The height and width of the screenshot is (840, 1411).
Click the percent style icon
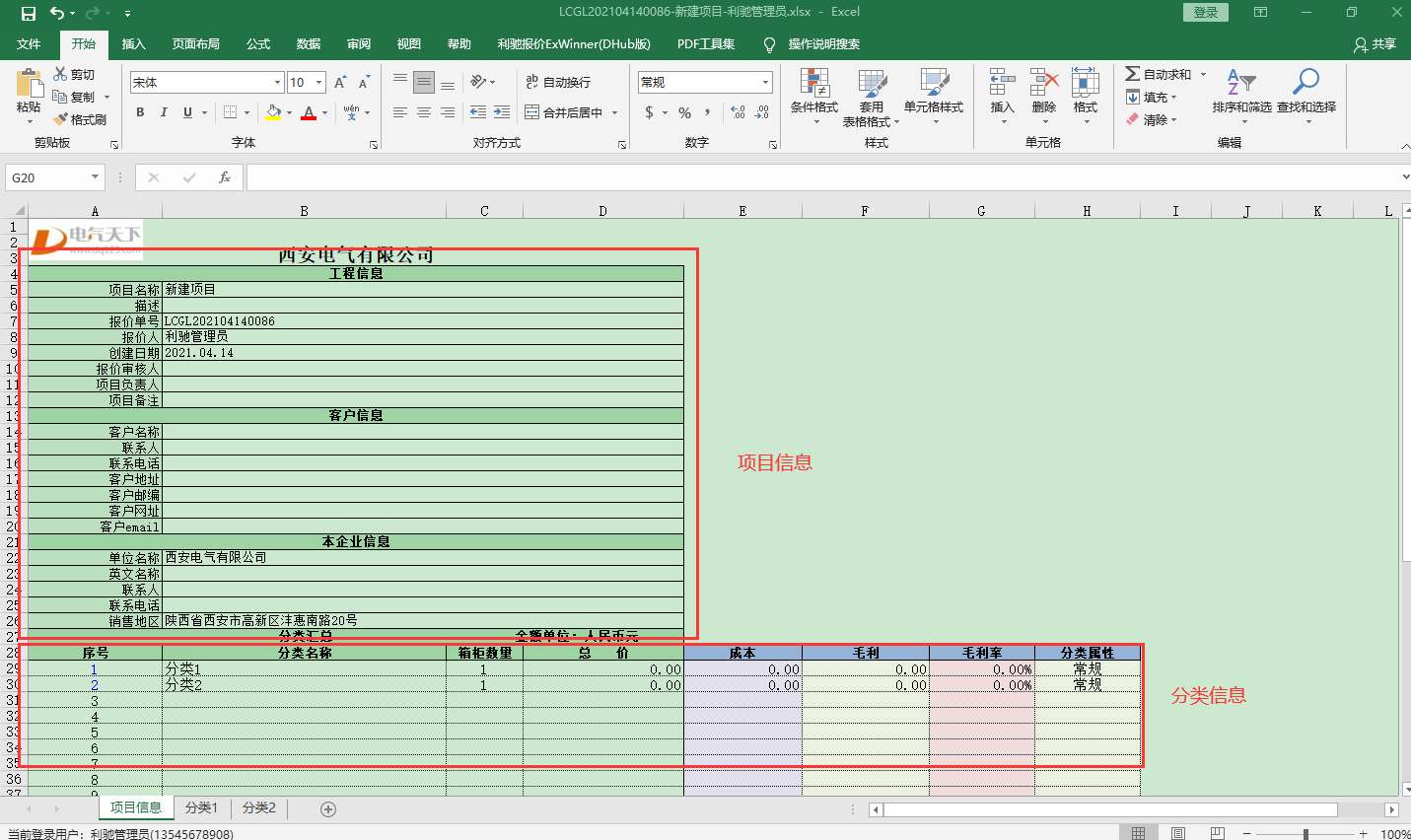point(684,112)
